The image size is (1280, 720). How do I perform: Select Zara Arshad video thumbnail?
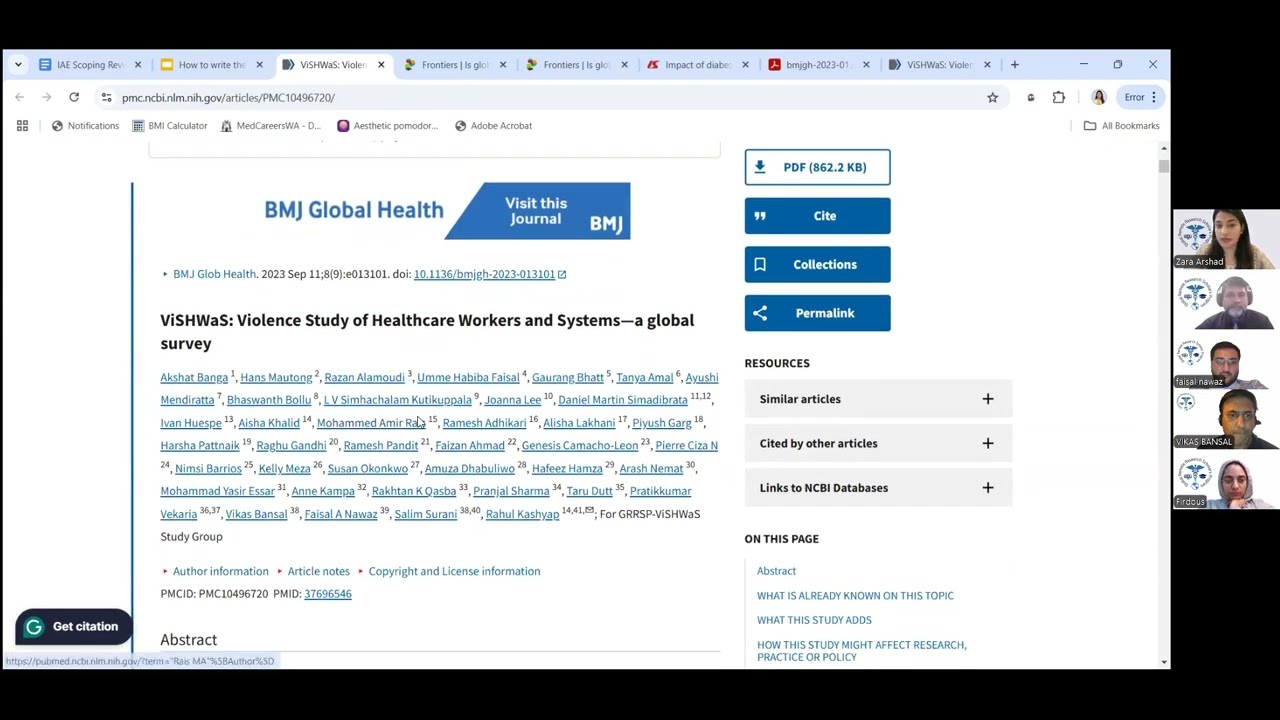click(x=1226, y=239)
